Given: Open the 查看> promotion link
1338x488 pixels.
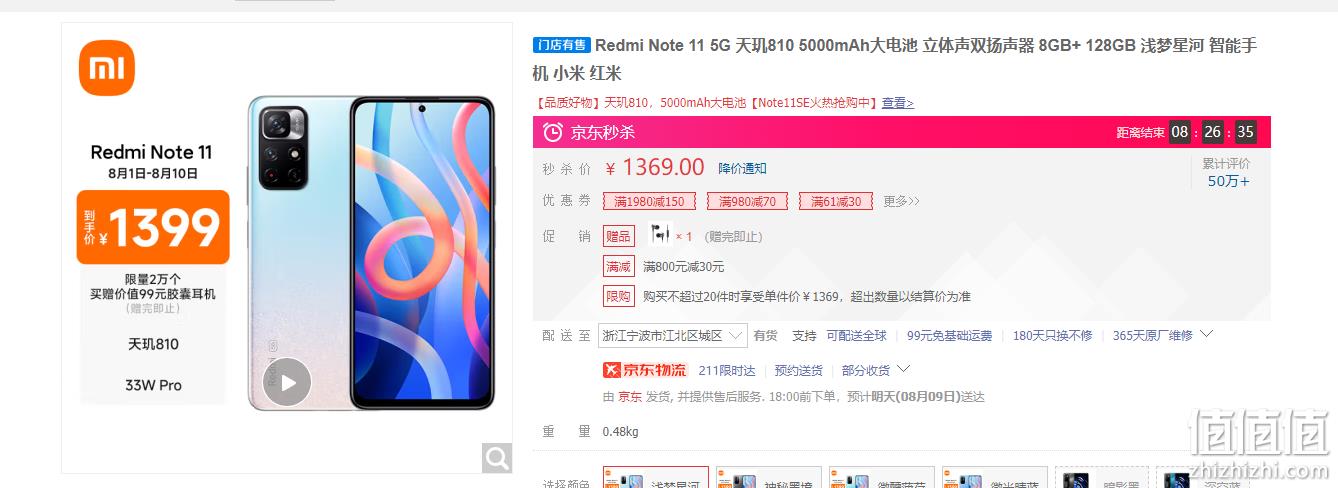Looking at the screenshot, I should tap(897, 102).
